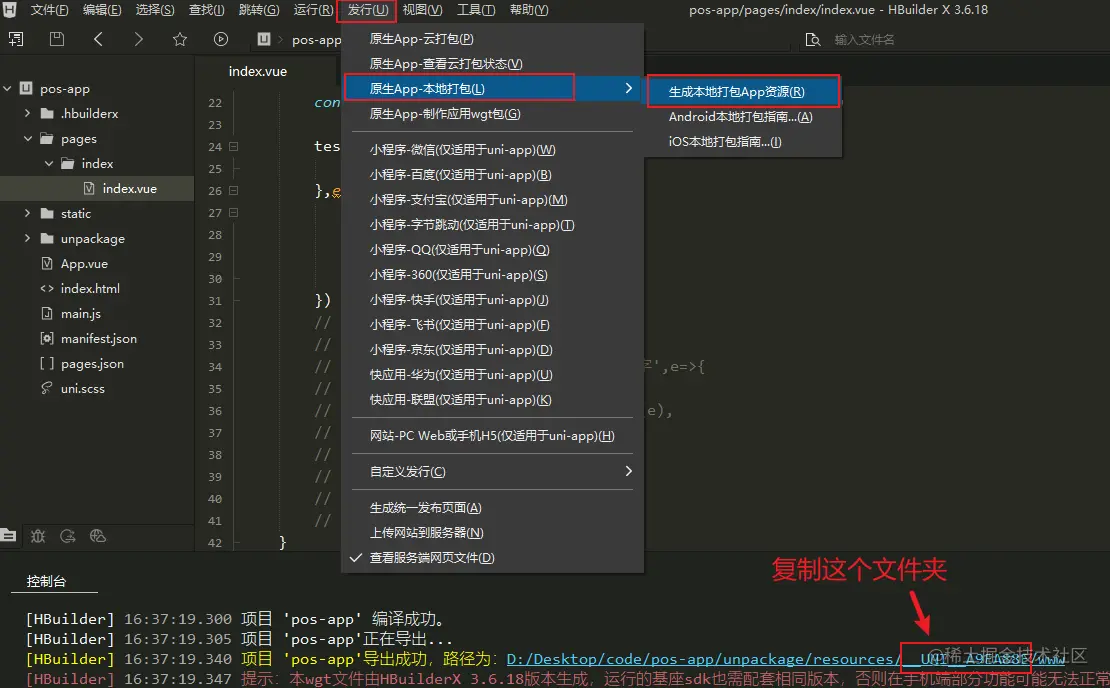Viewport: 1110px width, 688px height.
Task: Click the run play circle icon
Action: pos(221,40)
